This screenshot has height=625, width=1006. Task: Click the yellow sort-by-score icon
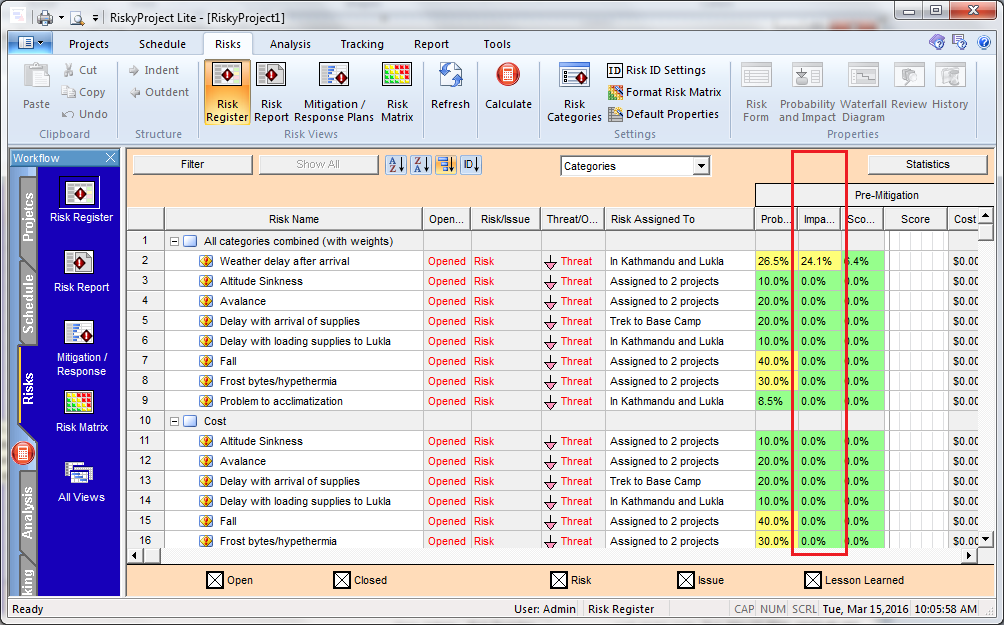pos(446,165)
